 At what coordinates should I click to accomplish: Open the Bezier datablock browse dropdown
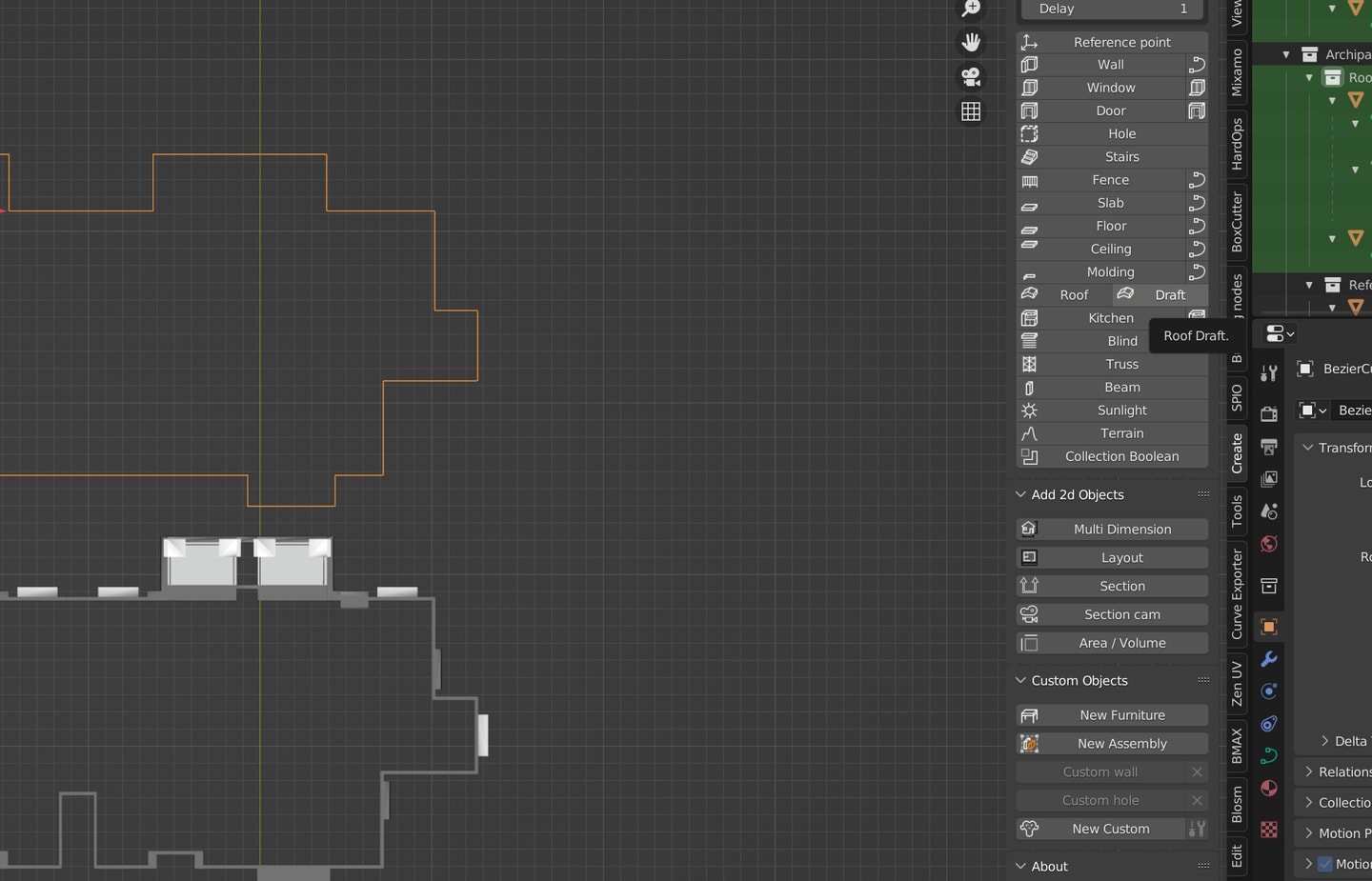[x=1313, y=410]
